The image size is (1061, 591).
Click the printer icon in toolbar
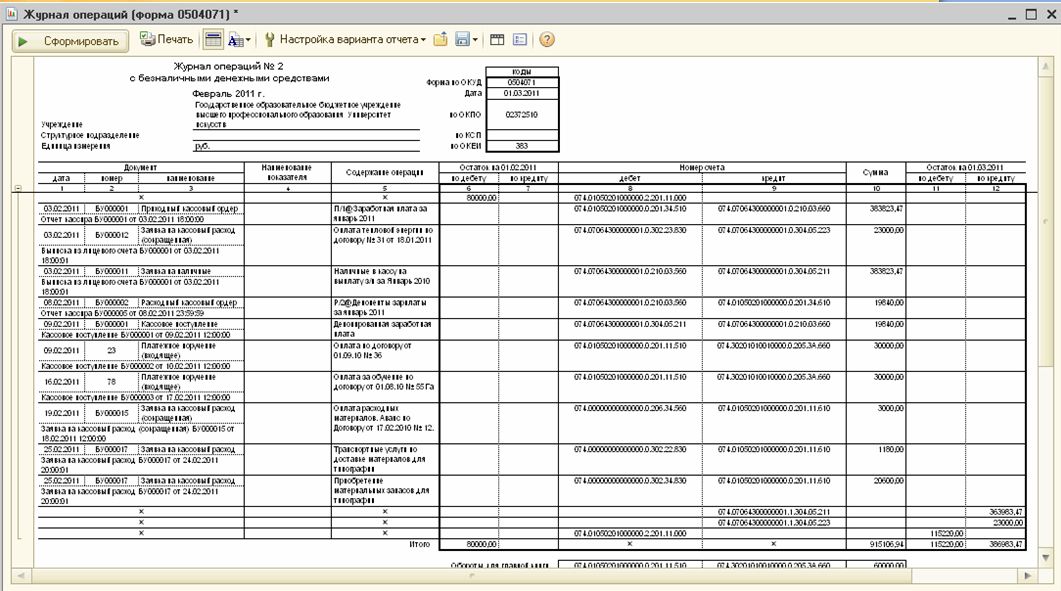(147, 40)
